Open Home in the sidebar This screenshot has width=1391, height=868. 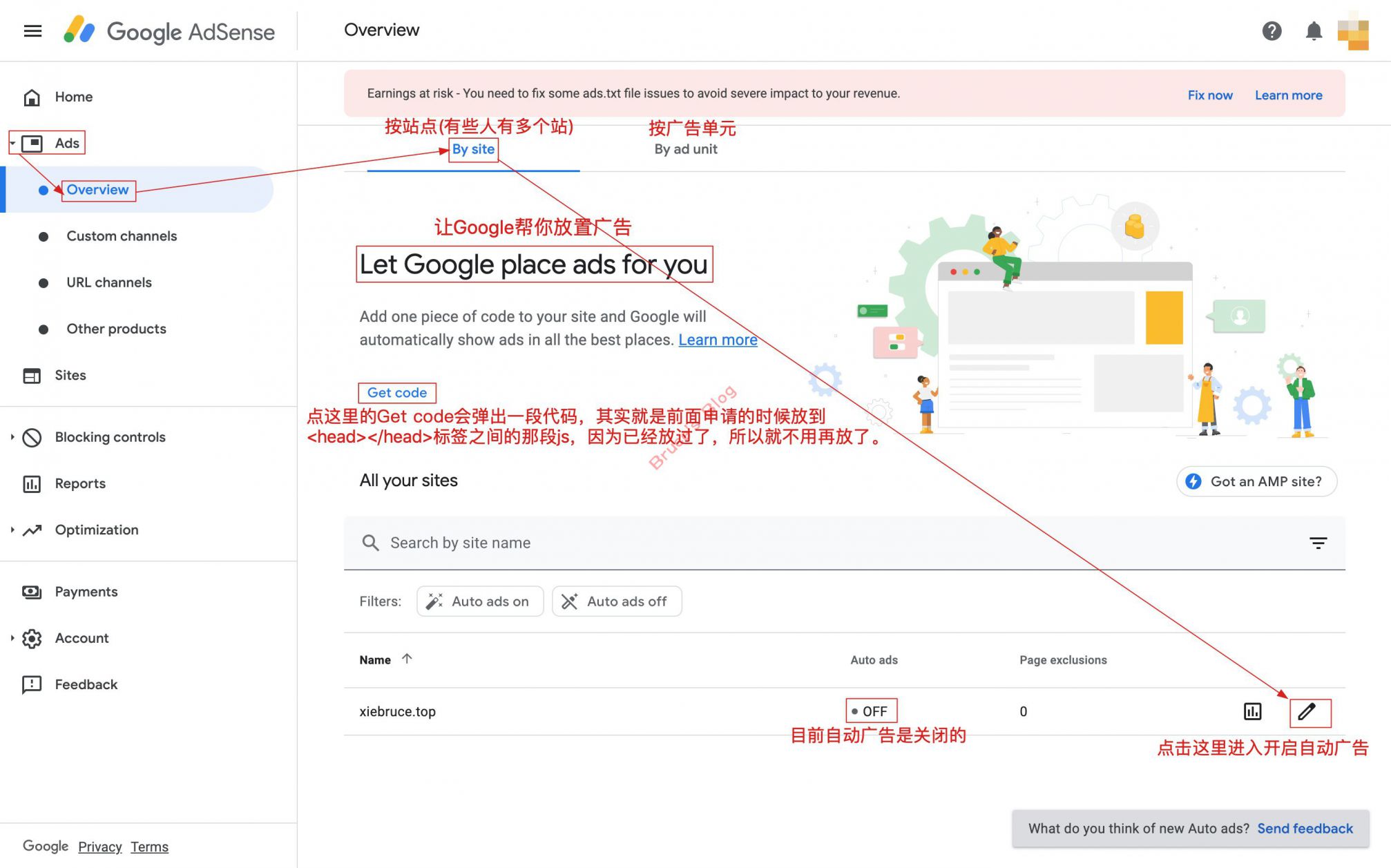tap(74, 97)
